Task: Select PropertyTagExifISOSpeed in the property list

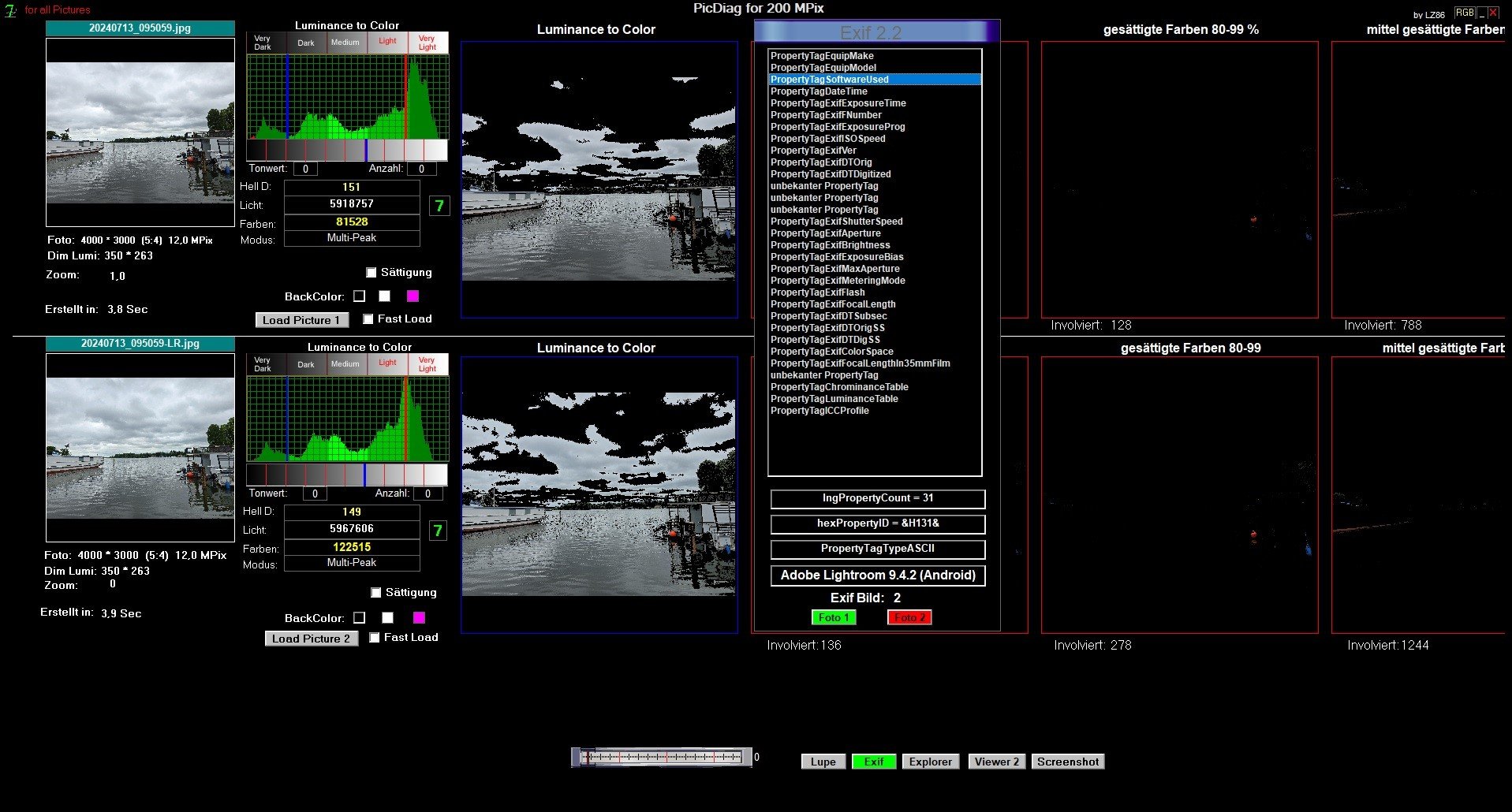Action: (x=827, y=139)
